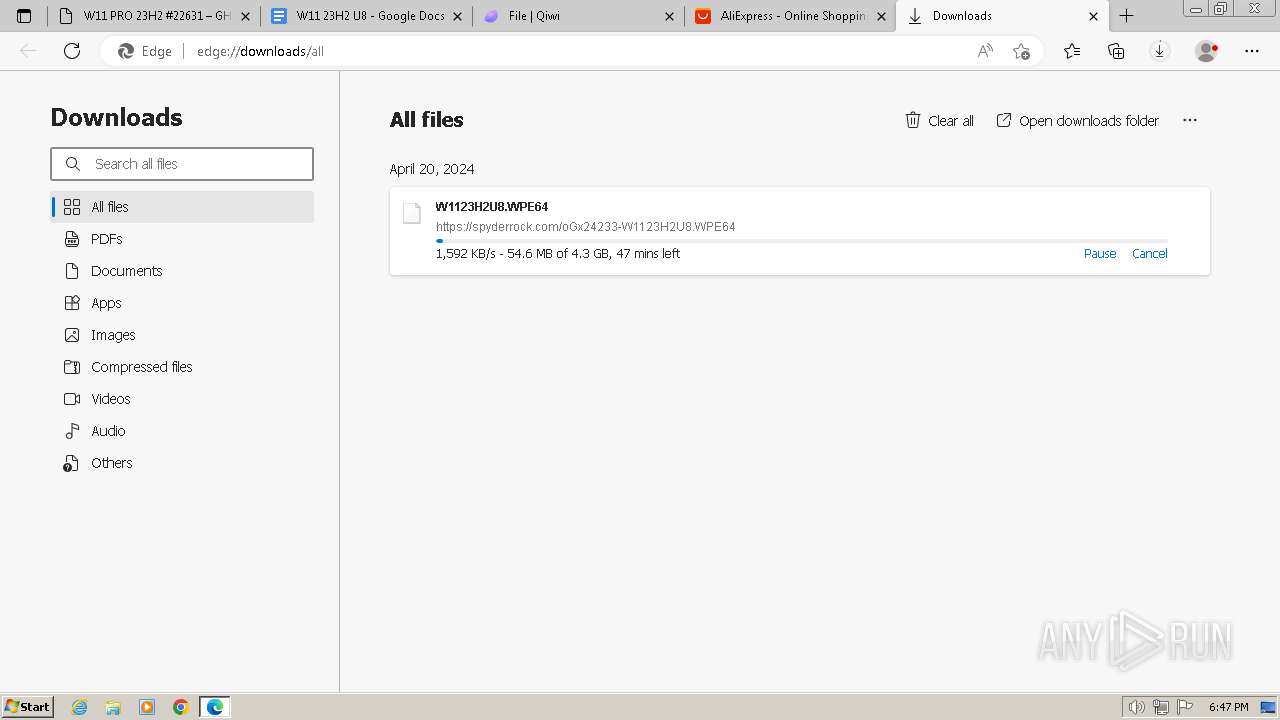Close the File | Qiwi tab
The height and width of the screenshot is (720, 1280).
[x=669, y=16]
